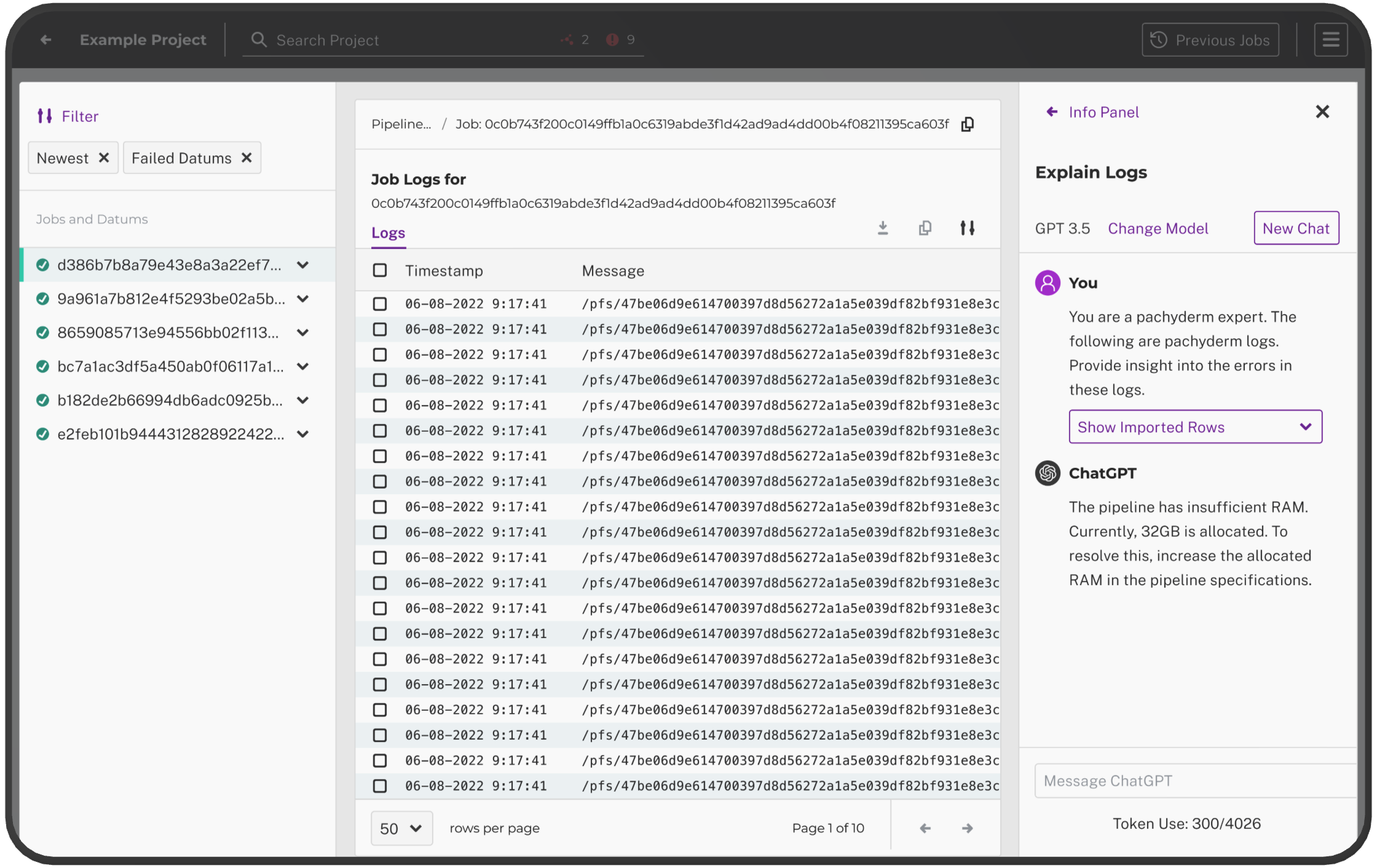Copy selected log rows icon

pos(925,228)
